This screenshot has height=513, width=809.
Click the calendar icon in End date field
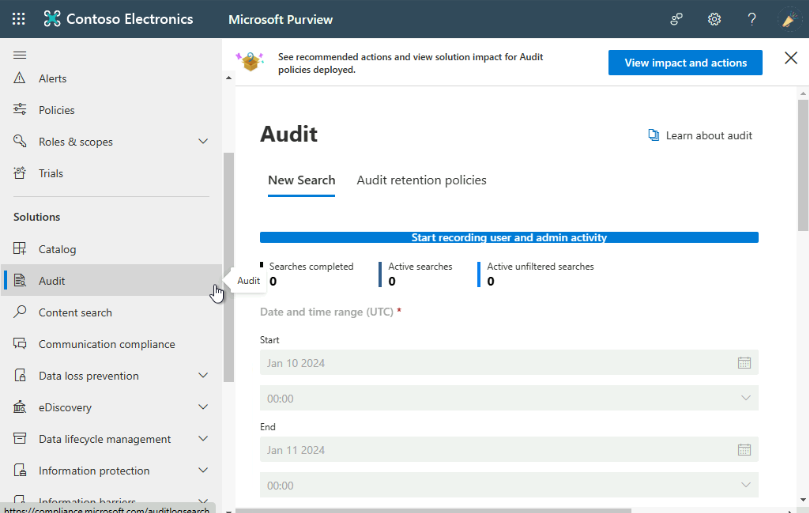coord(744,450)
